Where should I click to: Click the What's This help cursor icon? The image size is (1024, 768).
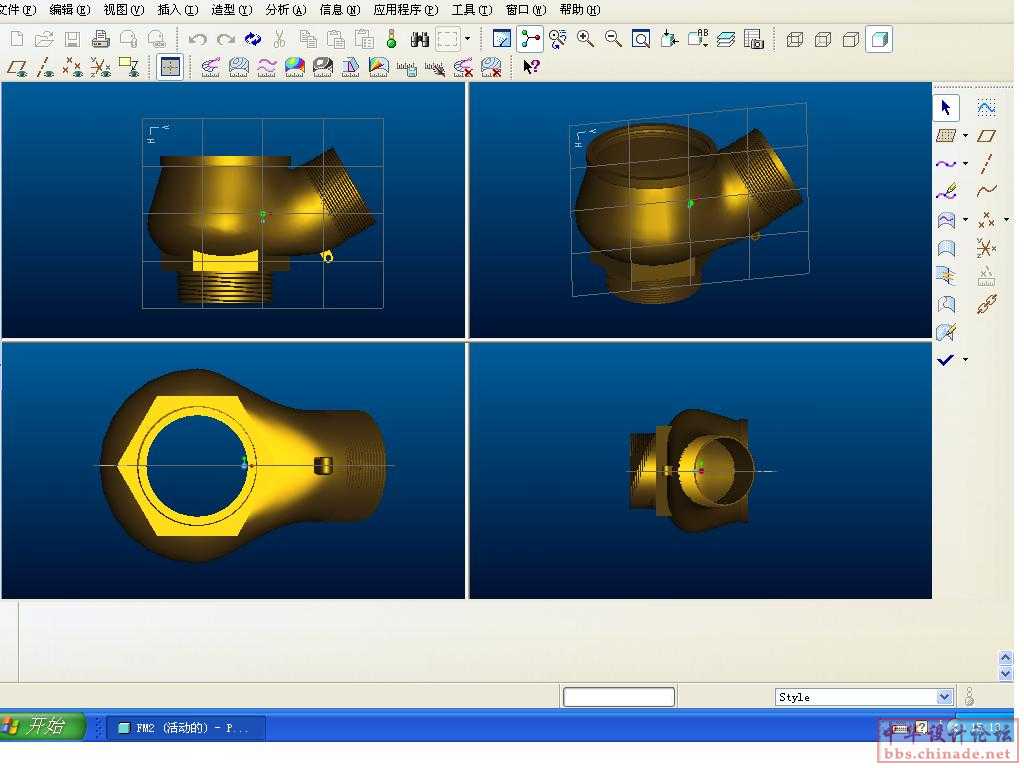click(531, 67)
